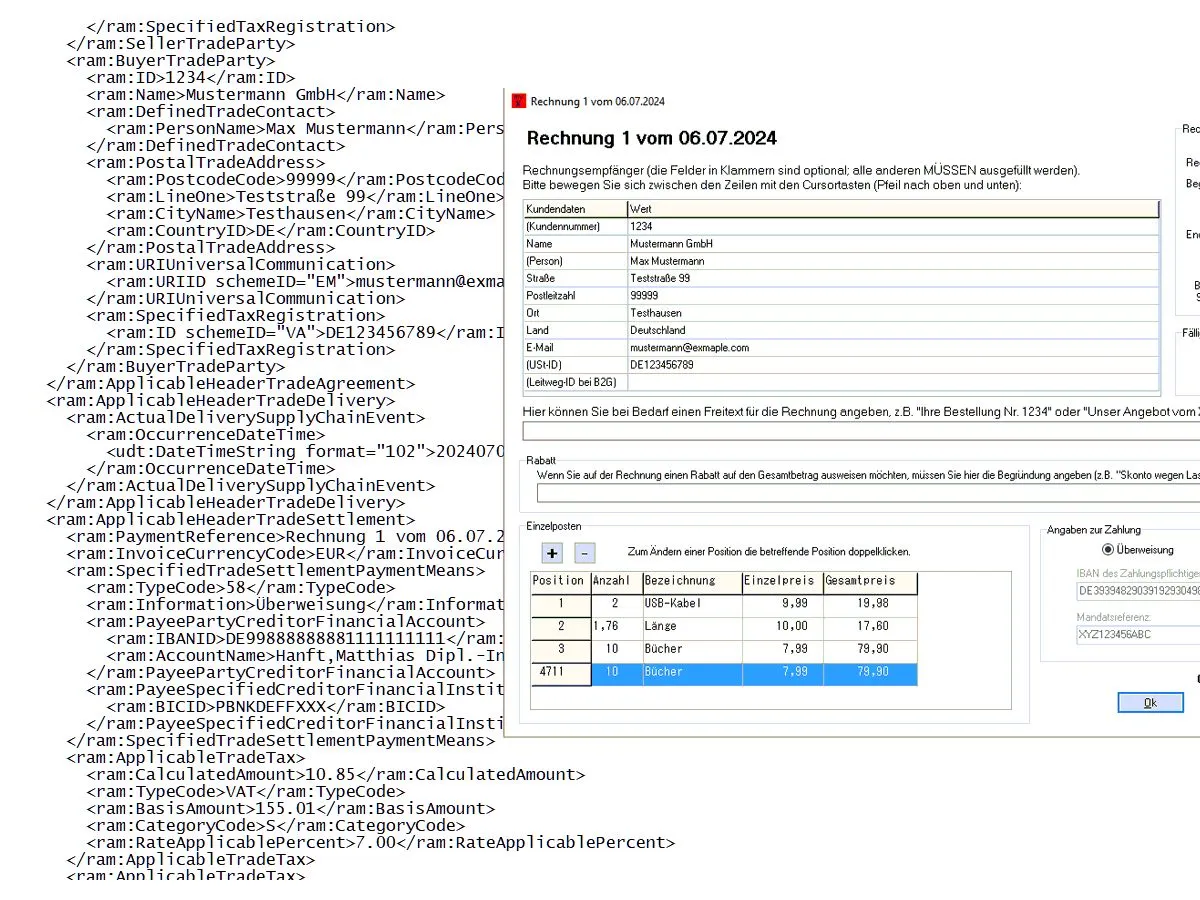Click the Rabatt reason input field

866,493
